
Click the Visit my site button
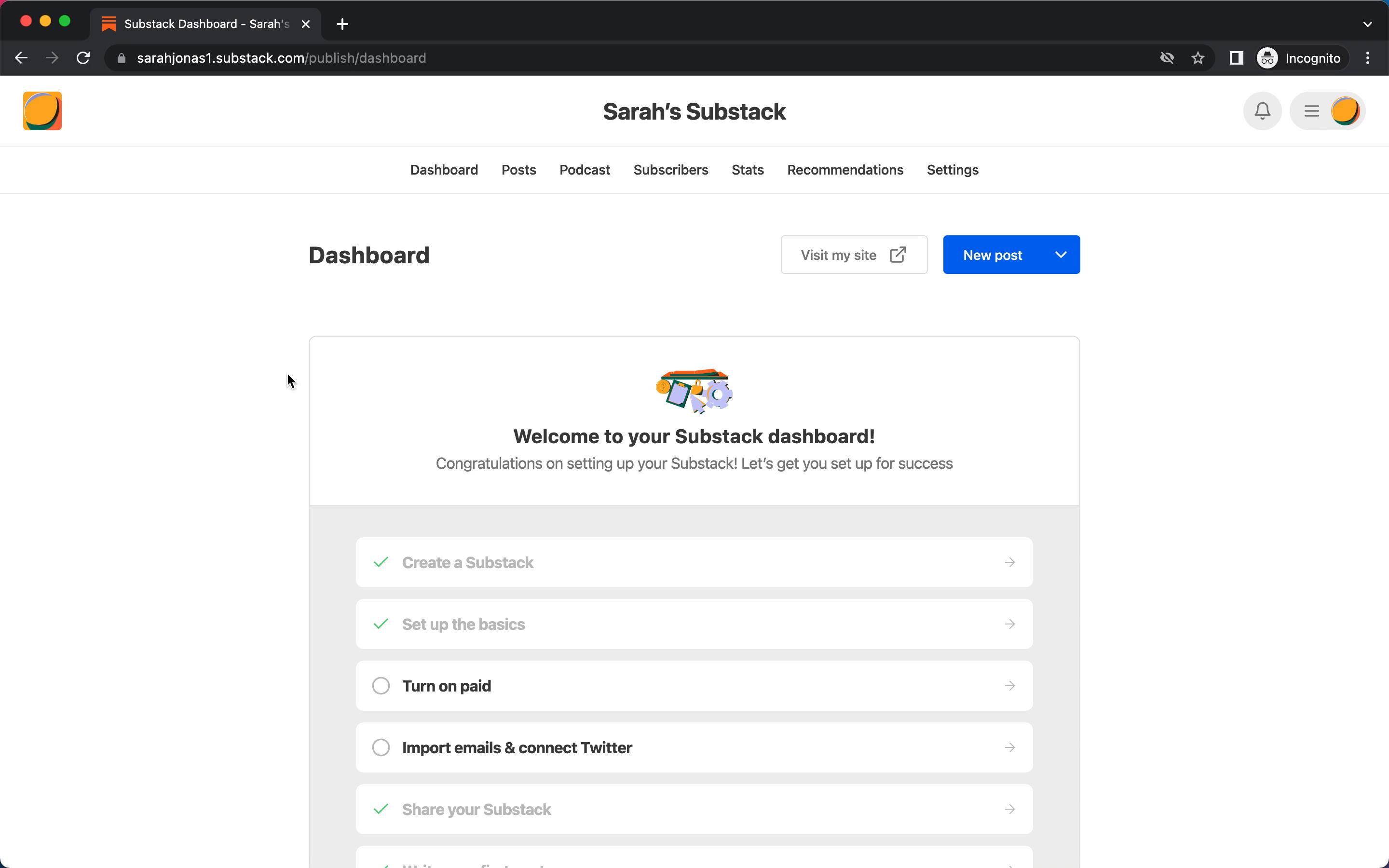854,255
